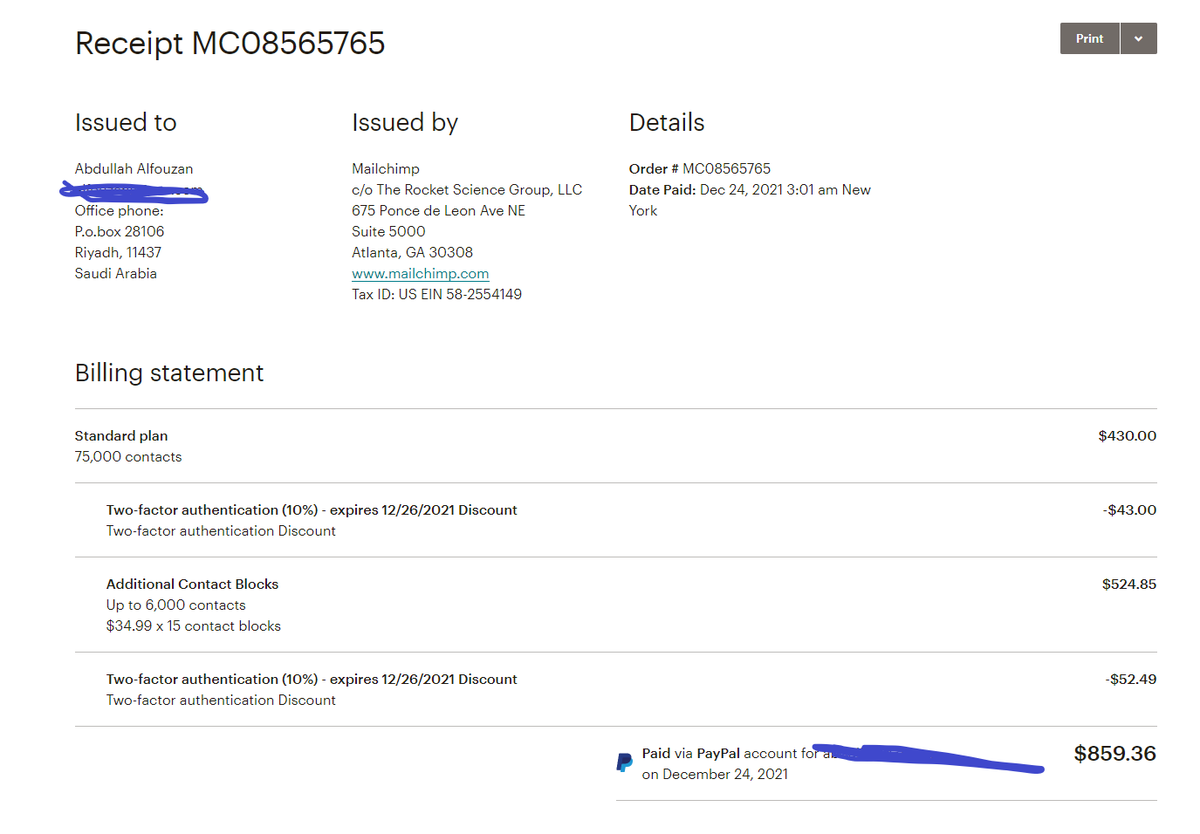Open the www.mailchimp.com link
This screenshot has width=1200, height=834.
tap(420, 273)
